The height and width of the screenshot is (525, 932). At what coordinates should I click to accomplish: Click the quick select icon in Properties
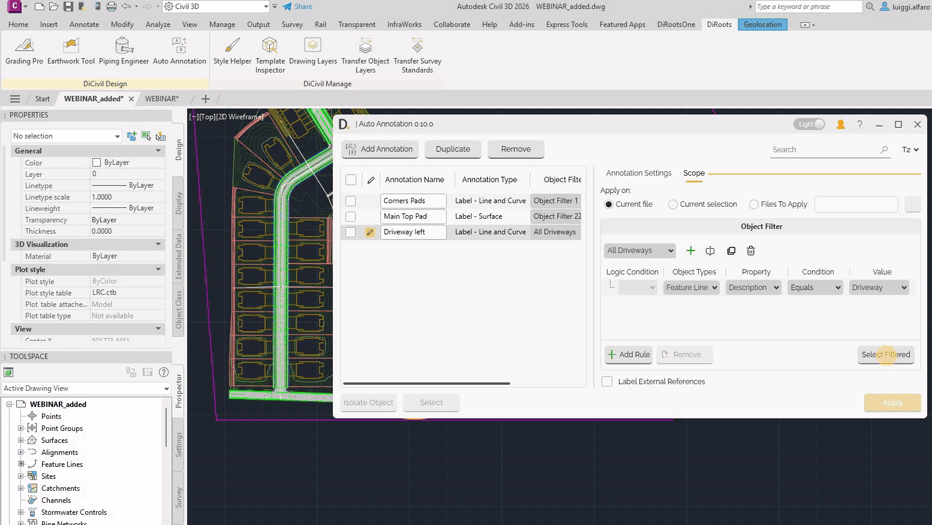(160, 136)
